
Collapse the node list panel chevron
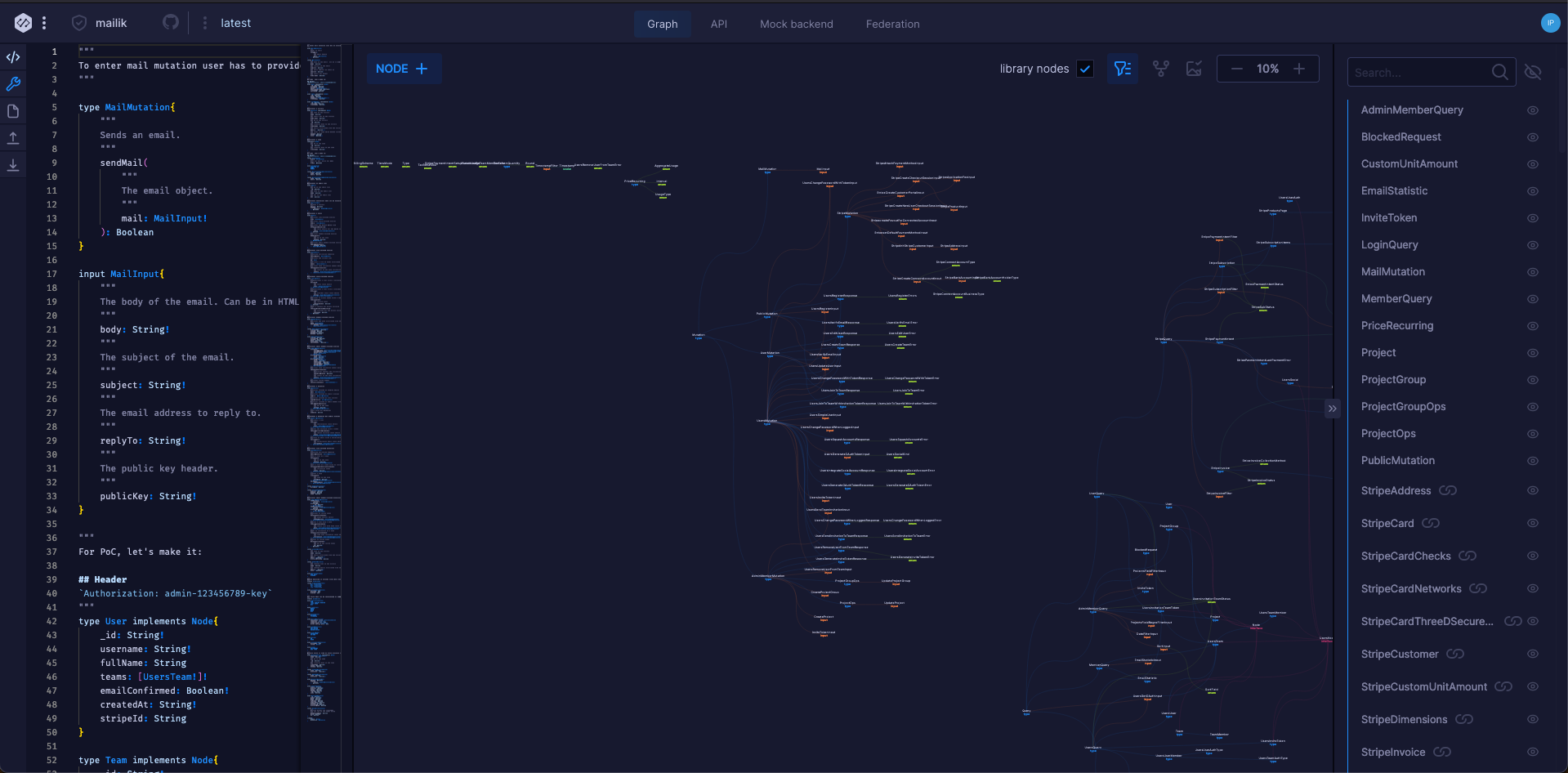pos(1333,408)
